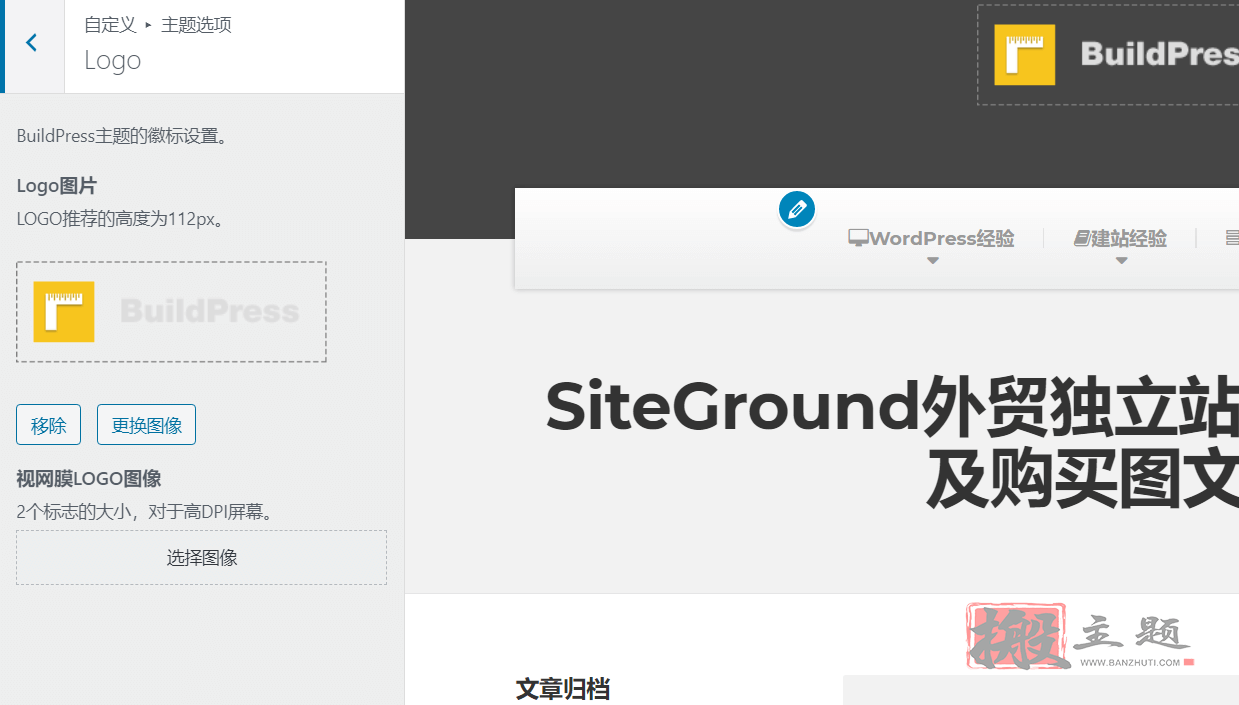Go back using the left chevron arrow
The image size is (1239, 705).
(x=32, y=43)
